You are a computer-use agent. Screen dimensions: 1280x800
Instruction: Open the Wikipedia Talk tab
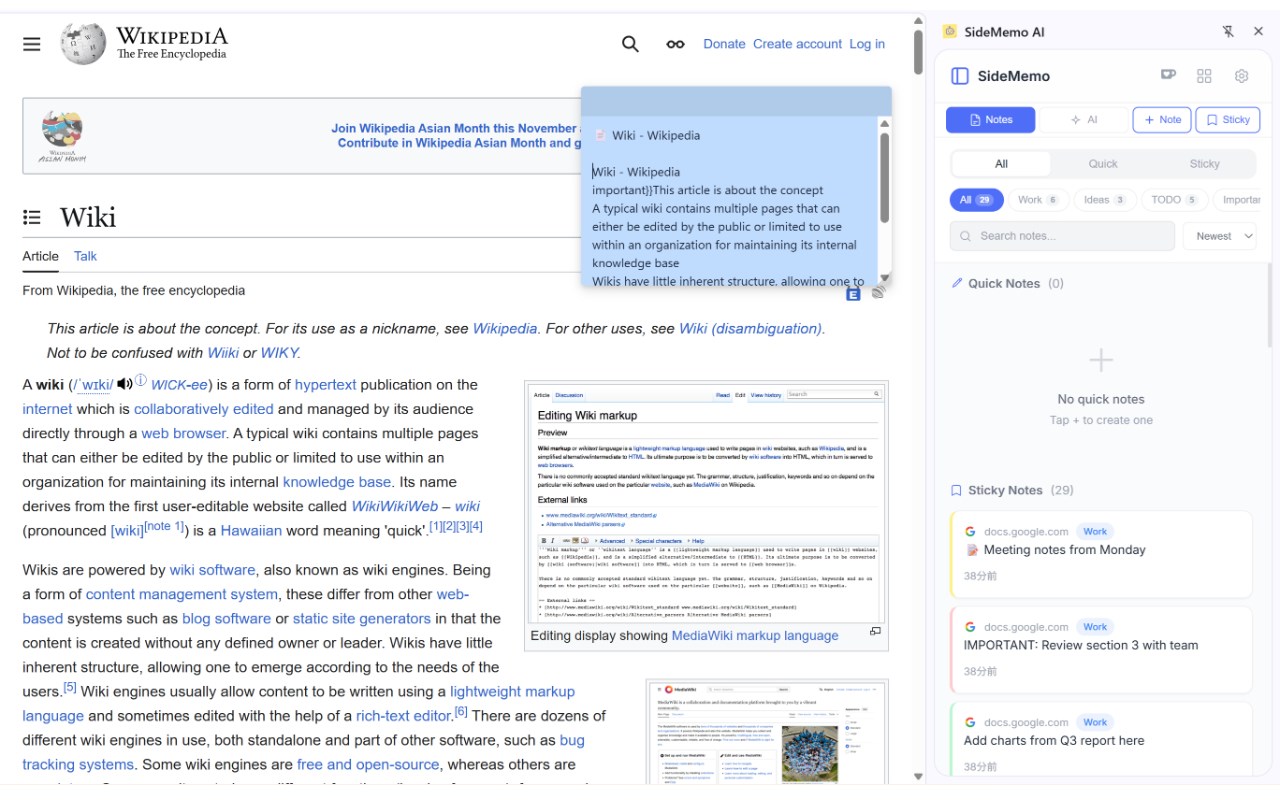coord(85,256)
